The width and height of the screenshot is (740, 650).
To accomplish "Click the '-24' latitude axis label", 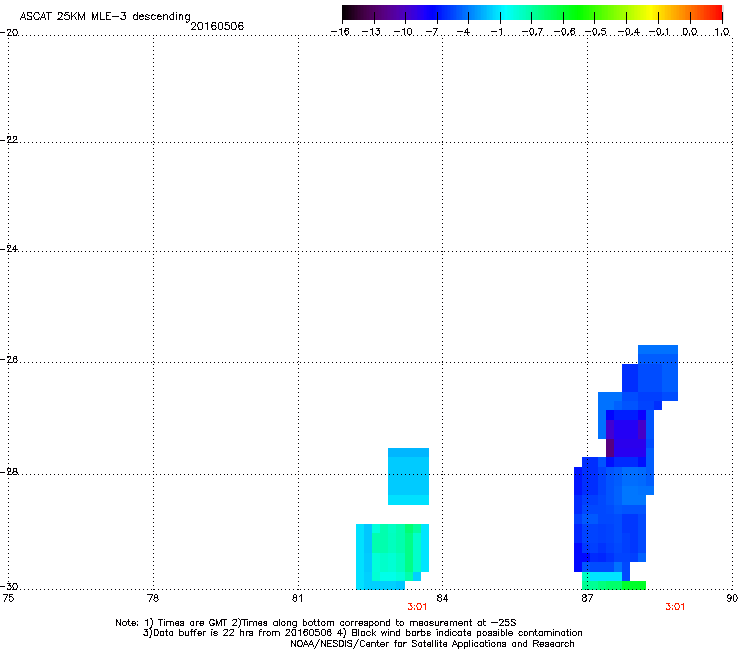I will 9,249.
